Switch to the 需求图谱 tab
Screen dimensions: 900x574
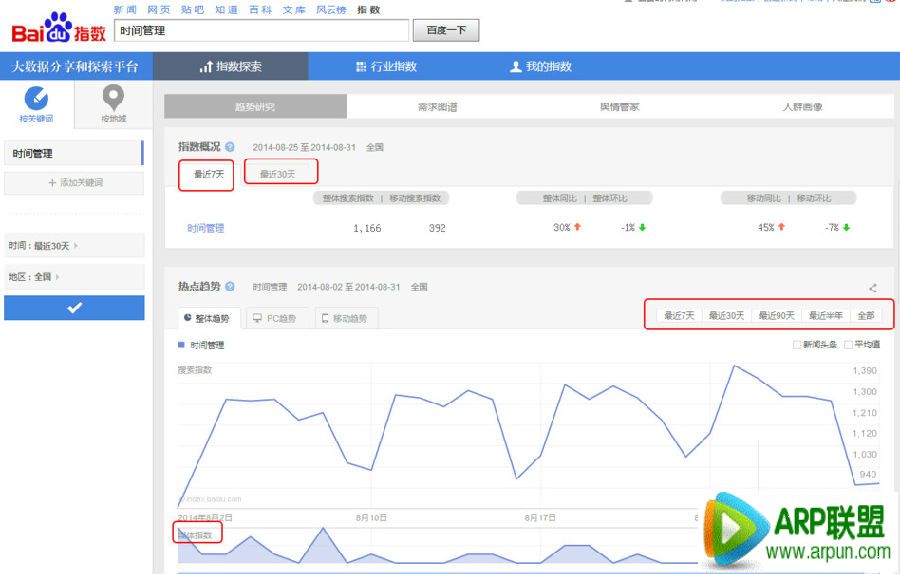[437, 107]
